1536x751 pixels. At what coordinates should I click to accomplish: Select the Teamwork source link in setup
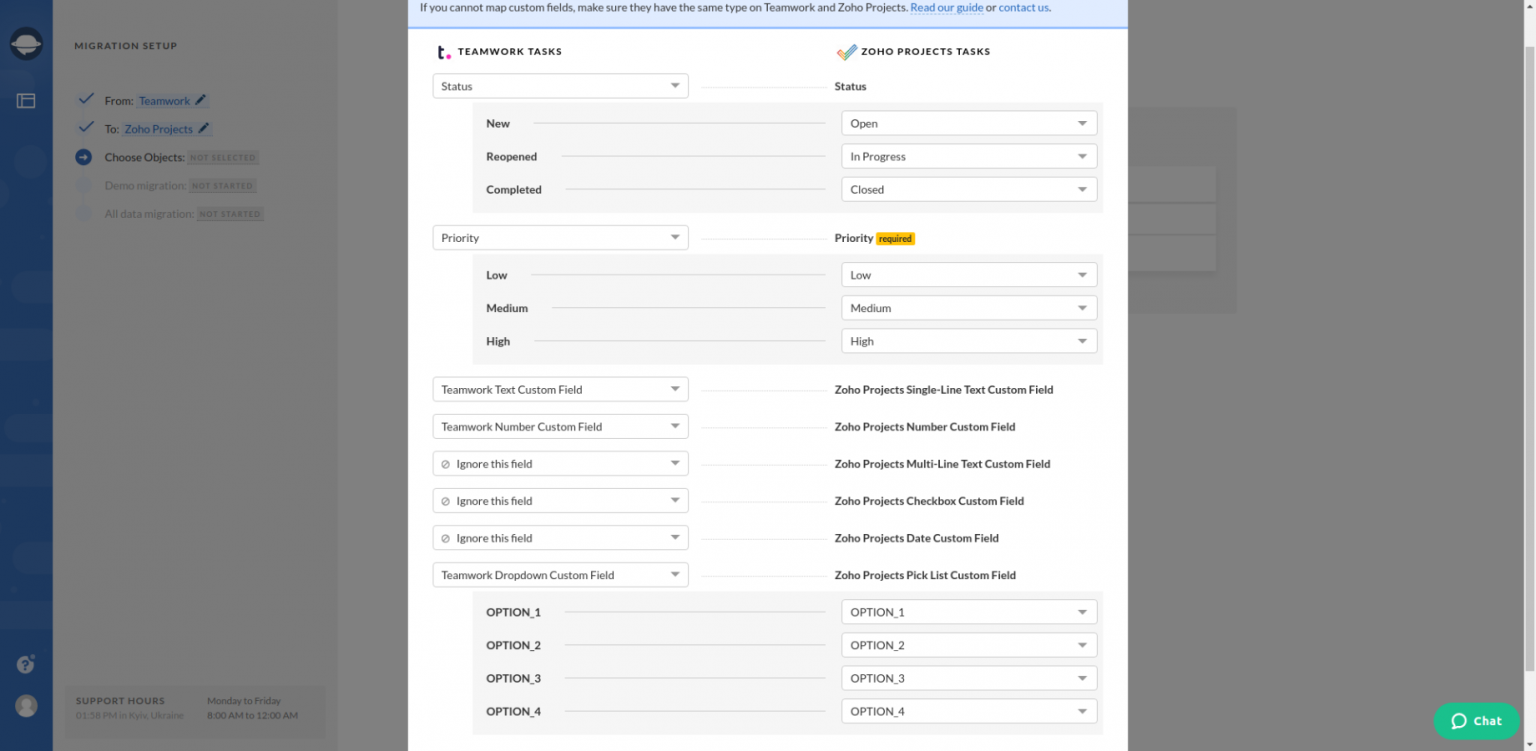click(164, 101)
